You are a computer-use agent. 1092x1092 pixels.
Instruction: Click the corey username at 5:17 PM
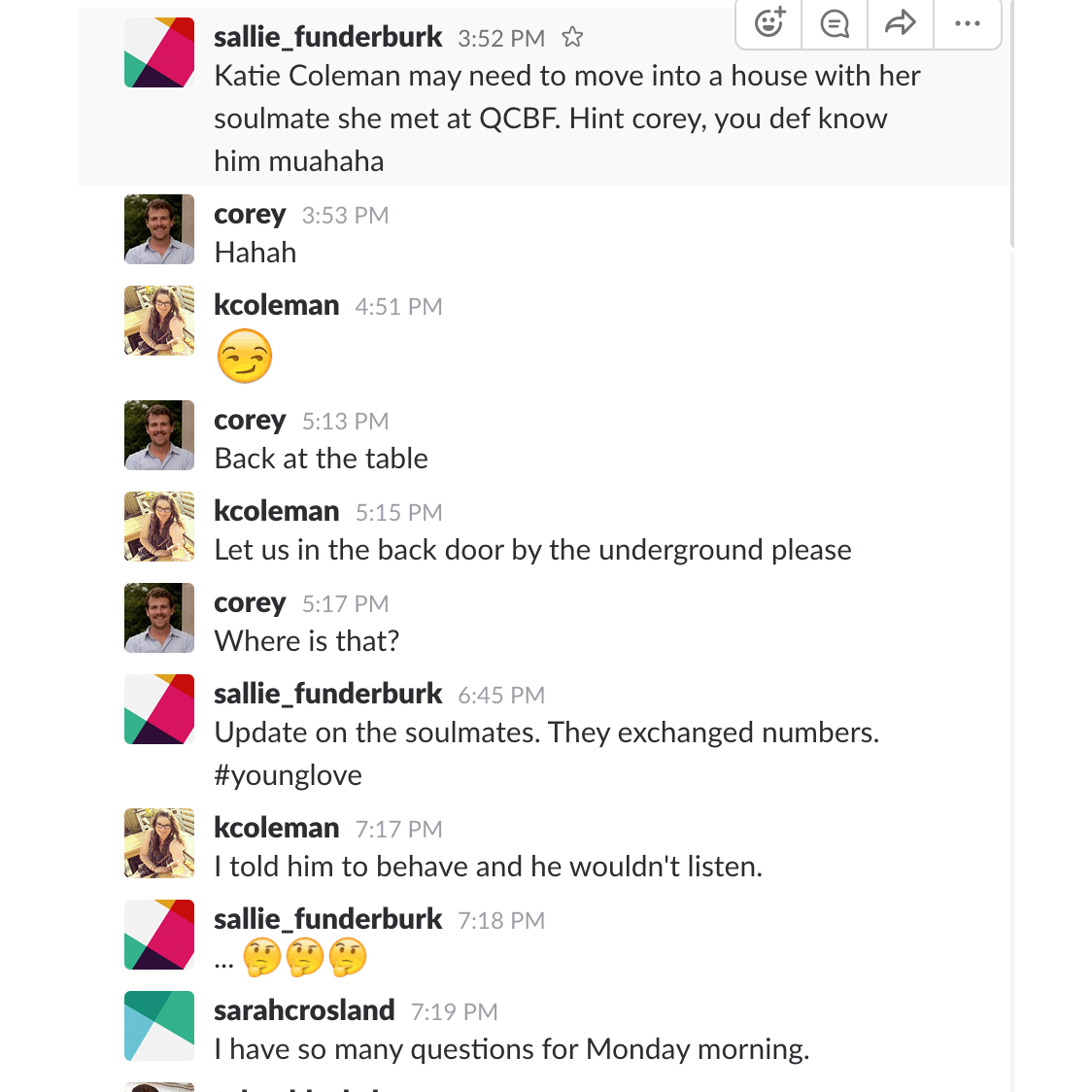[x=250, y=602]
